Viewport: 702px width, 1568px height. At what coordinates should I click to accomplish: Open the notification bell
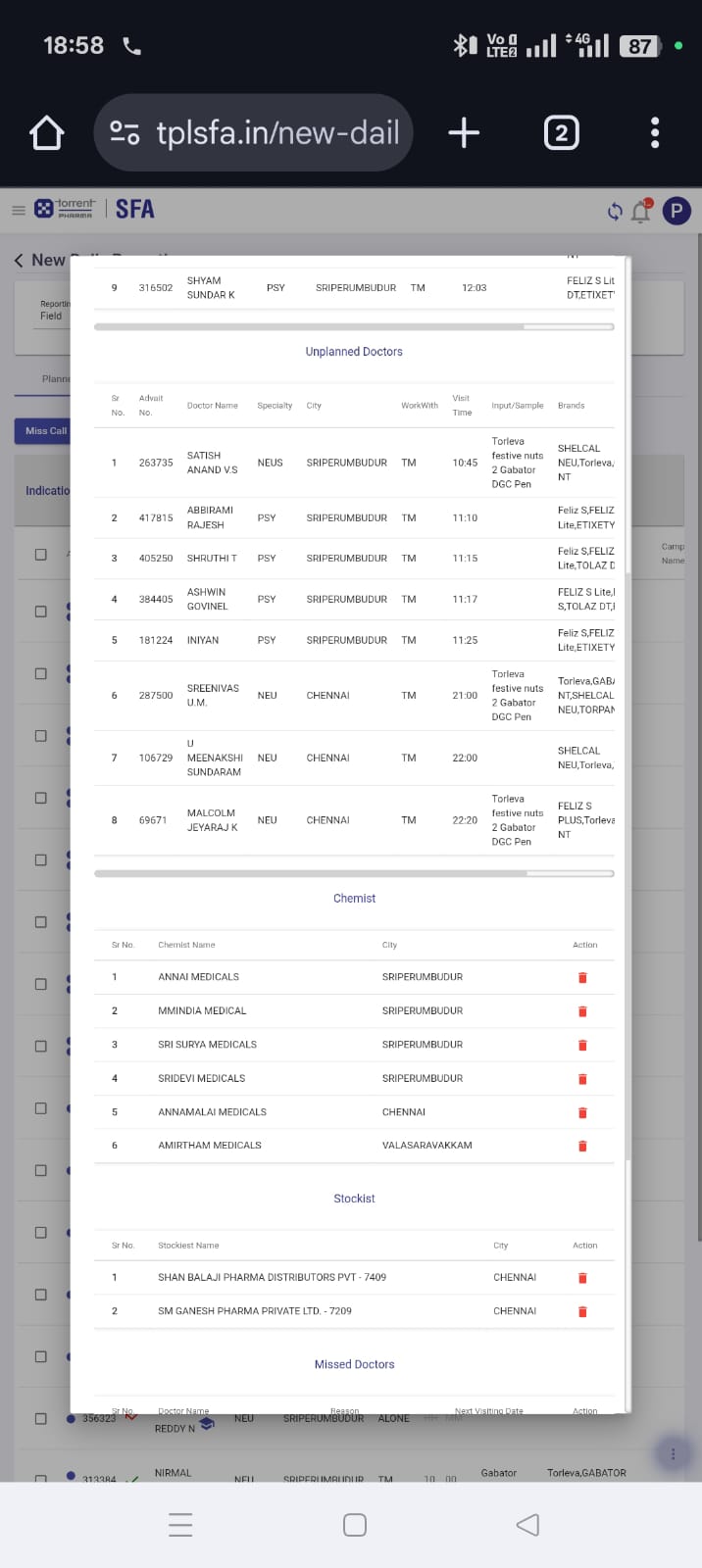(641, 210)
